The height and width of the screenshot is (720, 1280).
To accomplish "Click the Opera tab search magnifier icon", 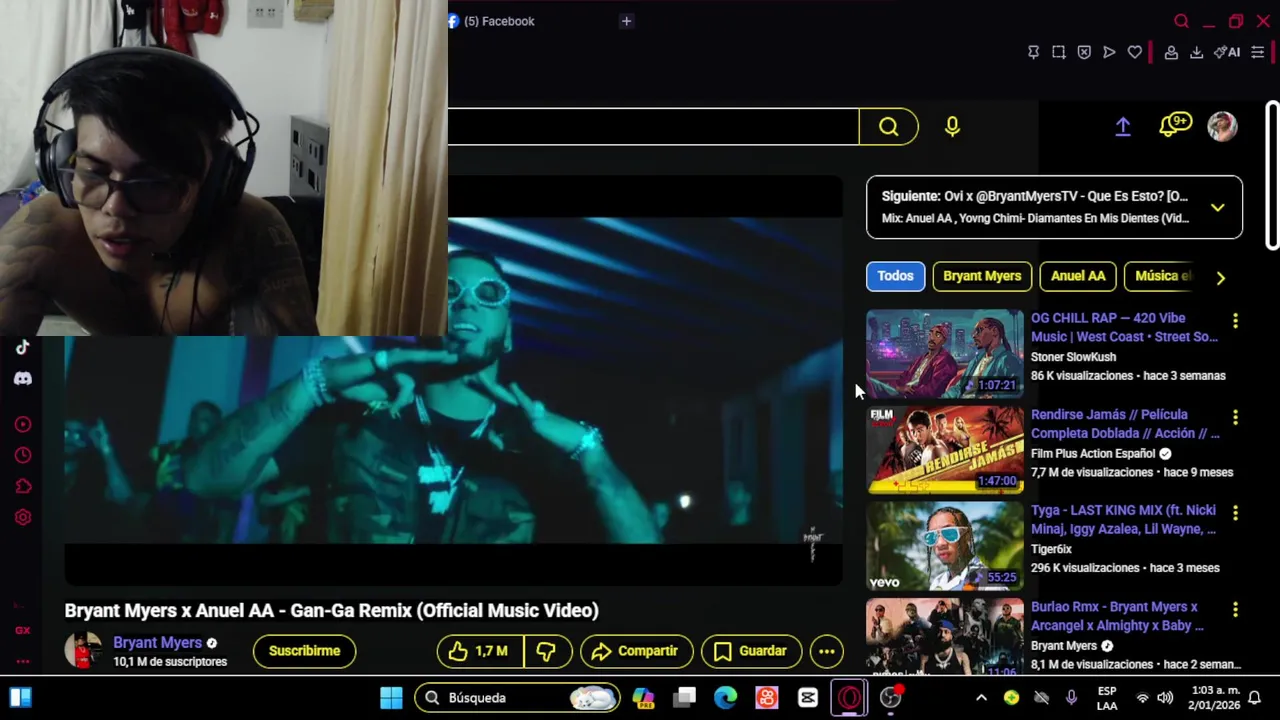I will click(x=1182, y=21).
